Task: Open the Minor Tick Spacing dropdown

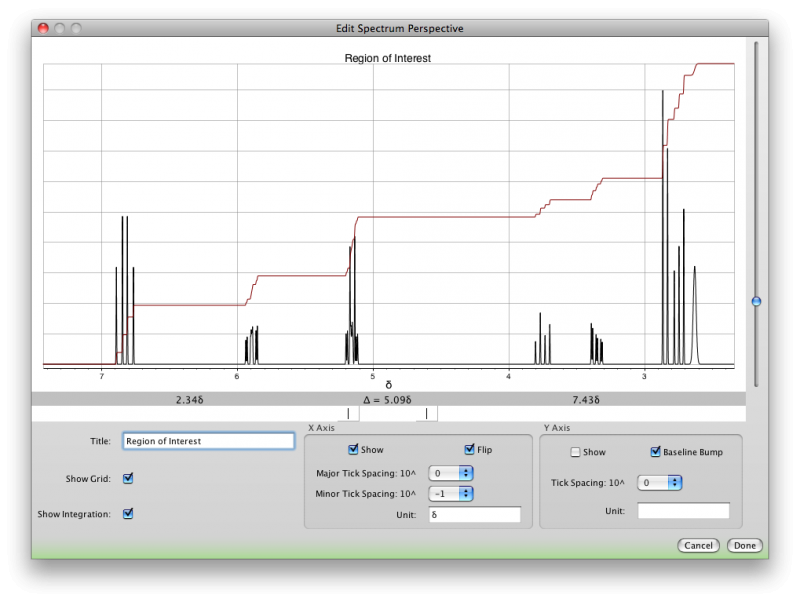Action: pyautogui.click(x=451, y=494)
